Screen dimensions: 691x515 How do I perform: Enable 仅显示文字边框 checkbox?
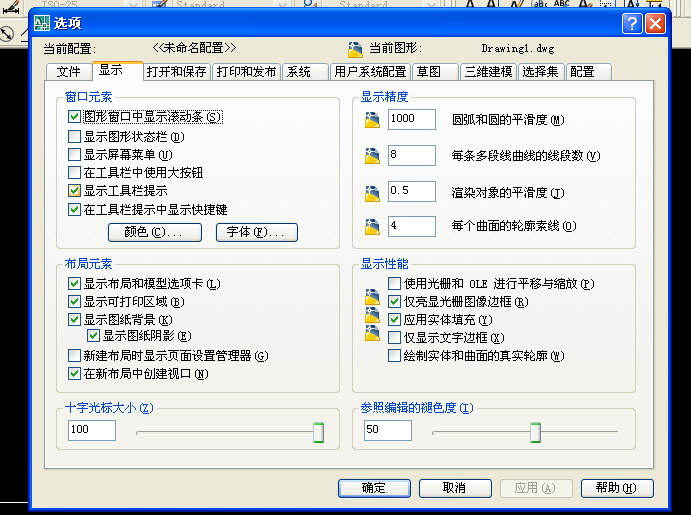(x=394, y=337)
